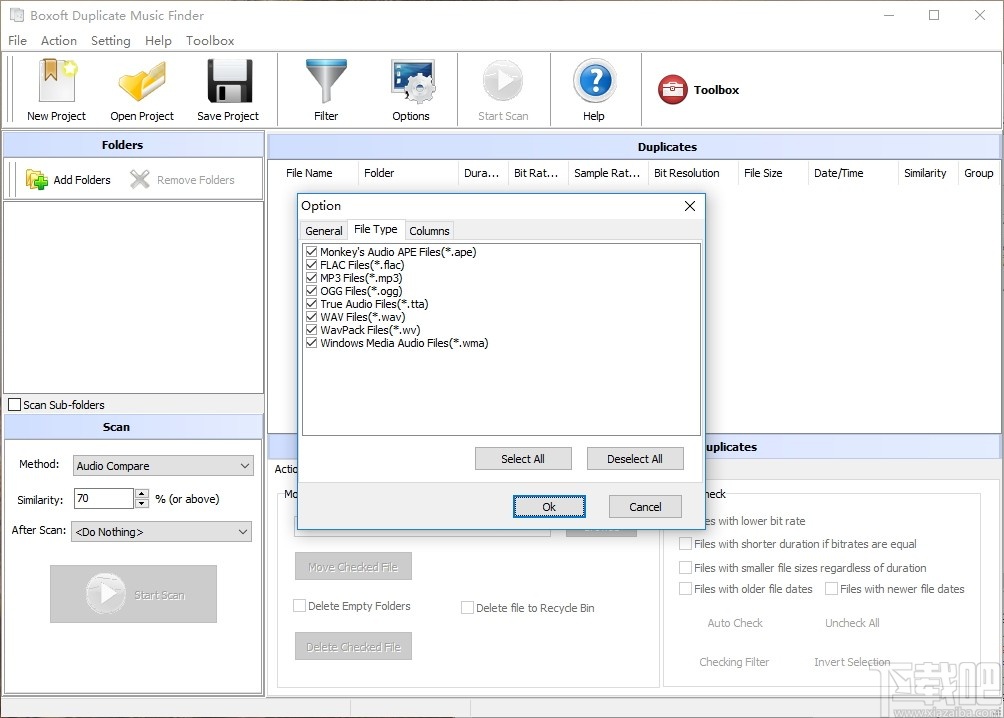This screenshot has height=718, width=1004.
Task: Open an existing project from toolbar
Action: point(142,89)
